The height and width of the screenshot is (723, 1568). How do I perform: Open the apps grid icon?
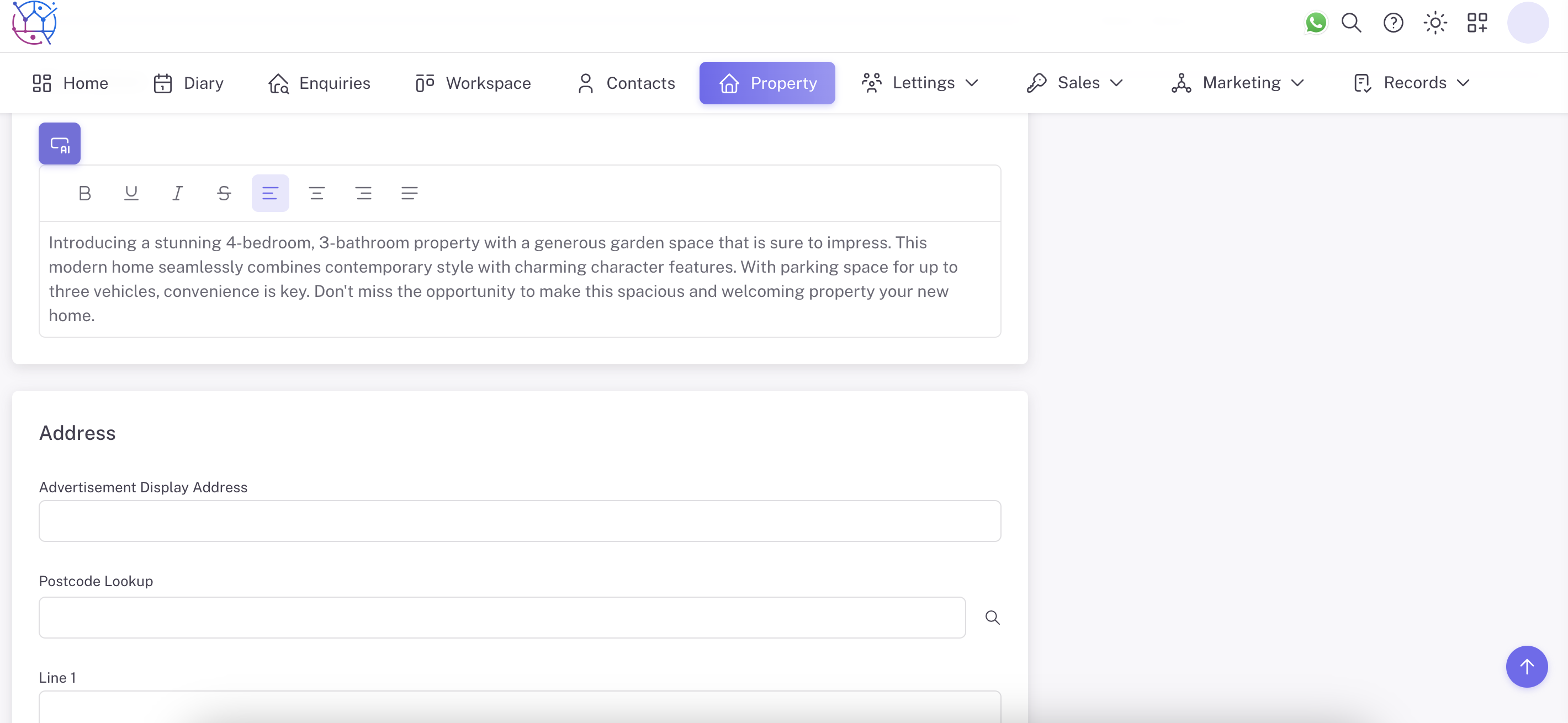point(1477,23)
